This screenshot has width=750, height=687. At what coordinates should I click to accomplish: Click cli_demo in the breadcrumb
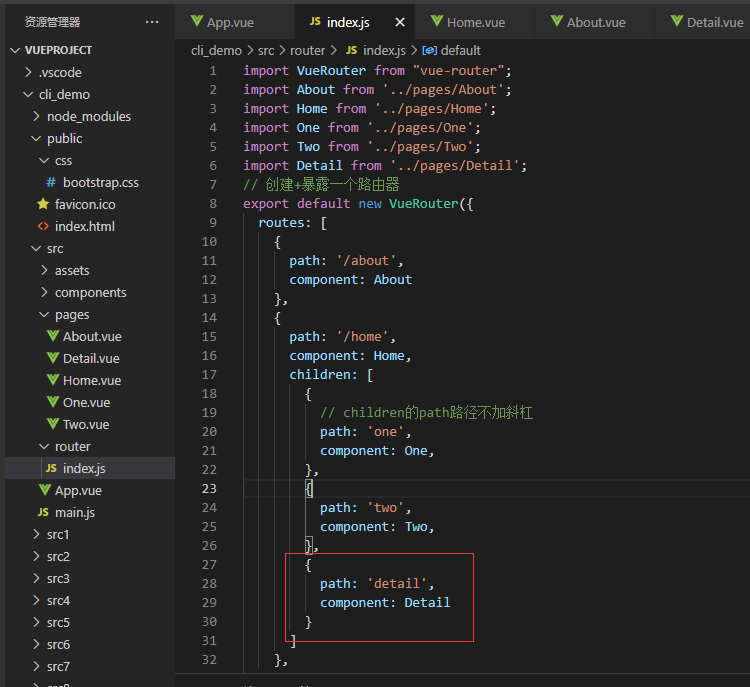pyautogui.click(x=216, y=50)
